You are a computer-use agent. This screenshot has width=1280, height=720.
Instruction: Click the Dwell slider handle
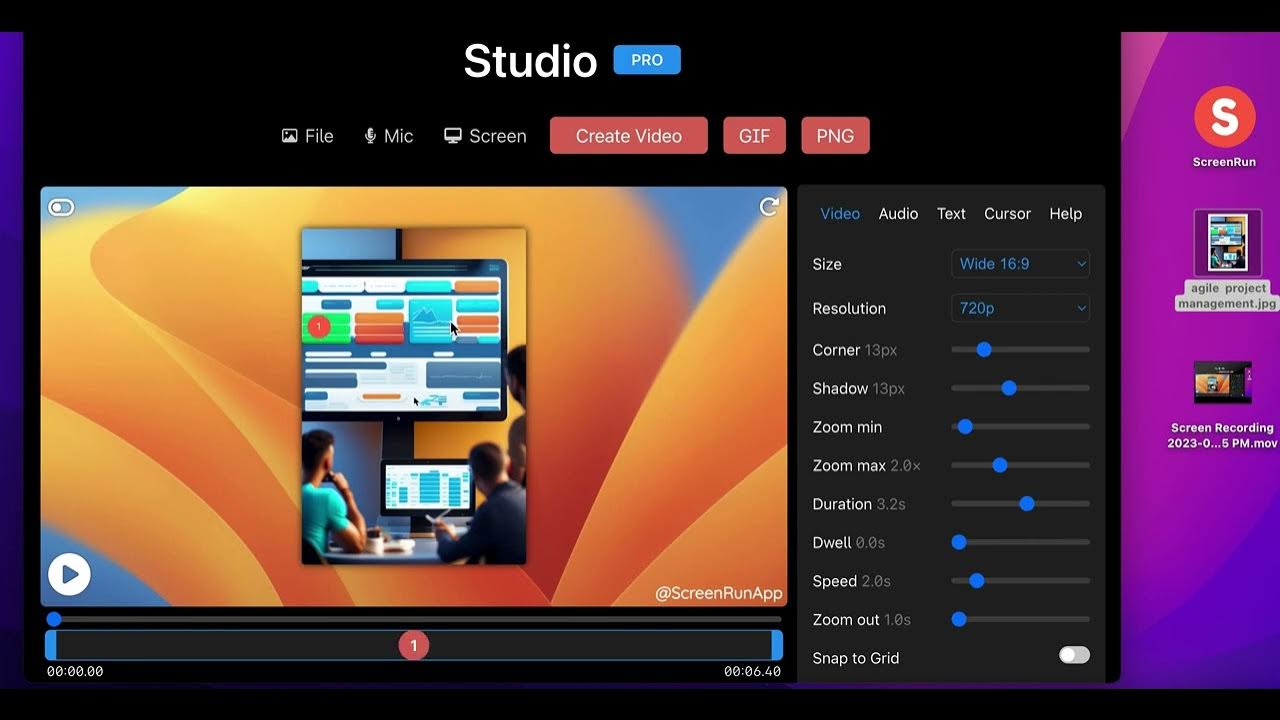(x=959, y=542)
